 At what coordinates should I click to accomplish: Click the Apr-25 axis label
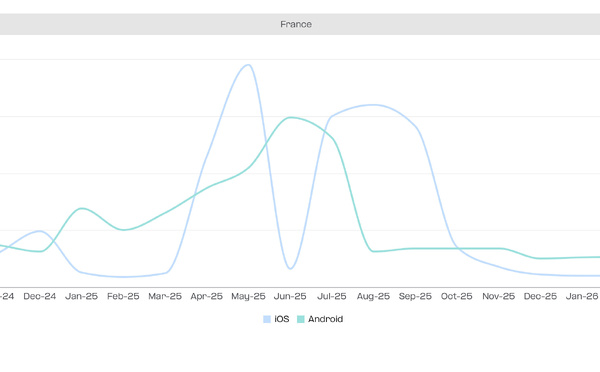207,296
